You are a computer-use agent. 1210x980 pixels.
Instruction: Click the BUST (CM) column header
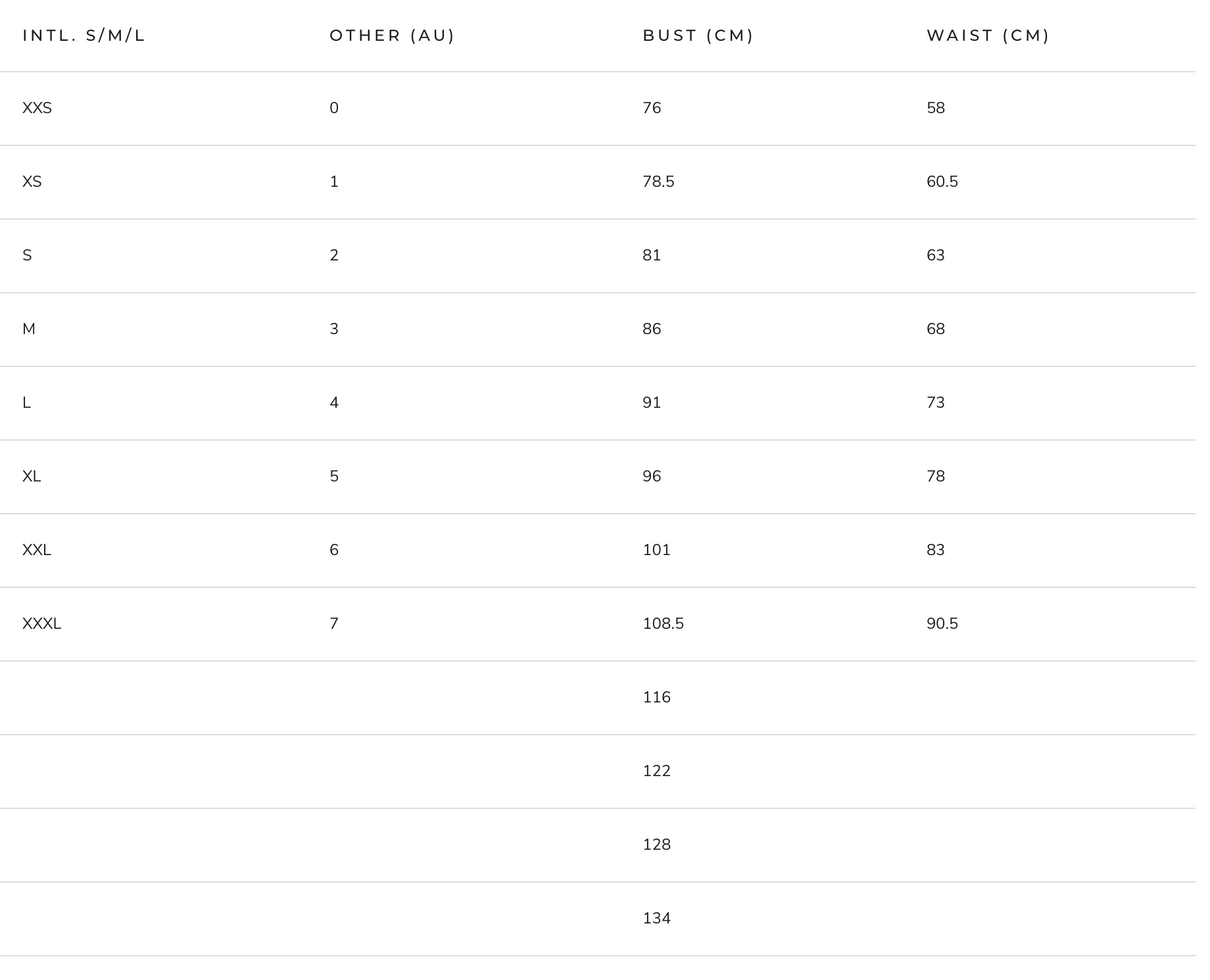[698, 36]
